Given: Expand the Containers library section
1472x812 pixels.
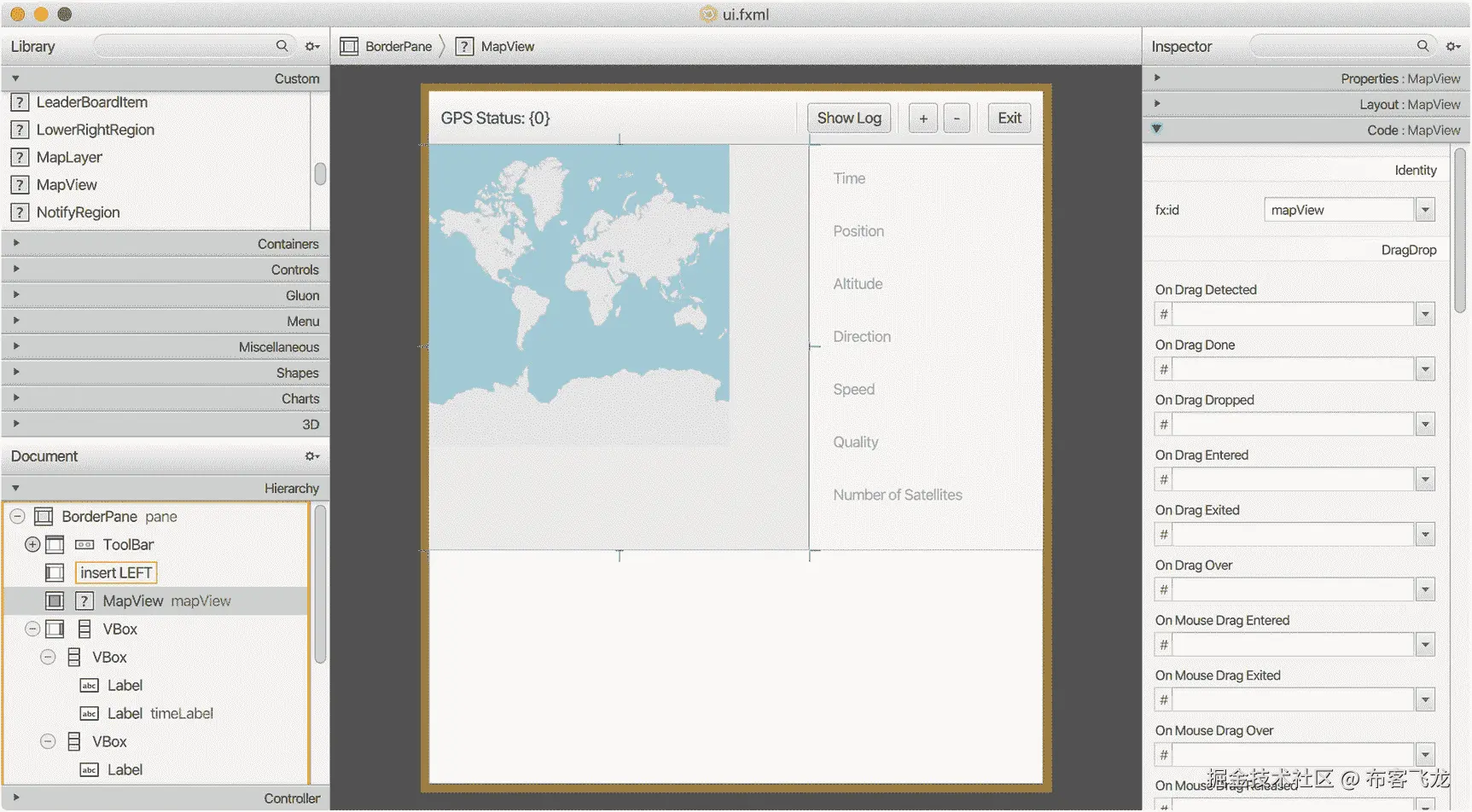Looking at the screenshot, I should pos(15,243).
